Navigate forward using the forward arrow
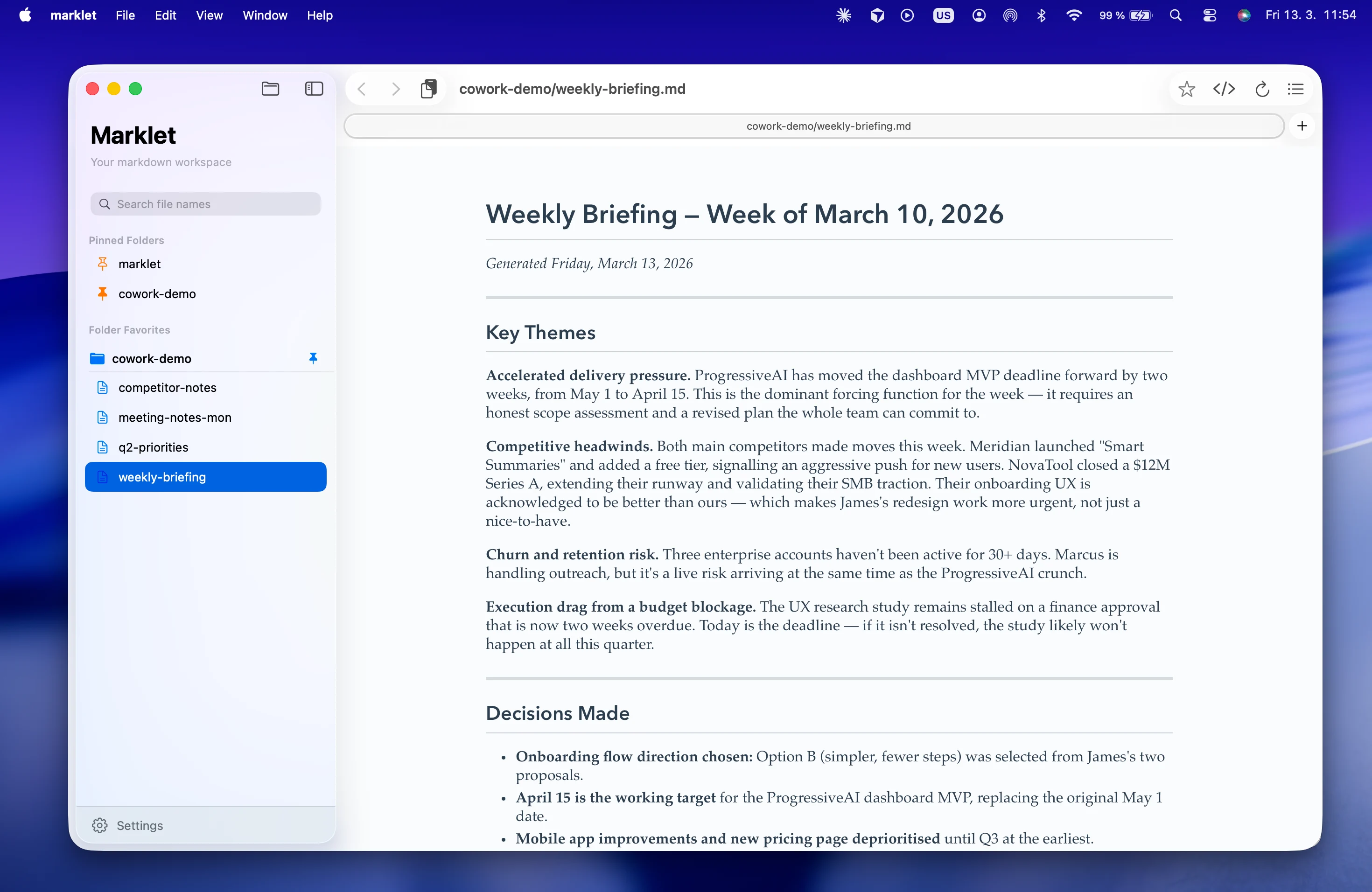1372x892 pixels. pyautogui.click(x=395, y=89)
